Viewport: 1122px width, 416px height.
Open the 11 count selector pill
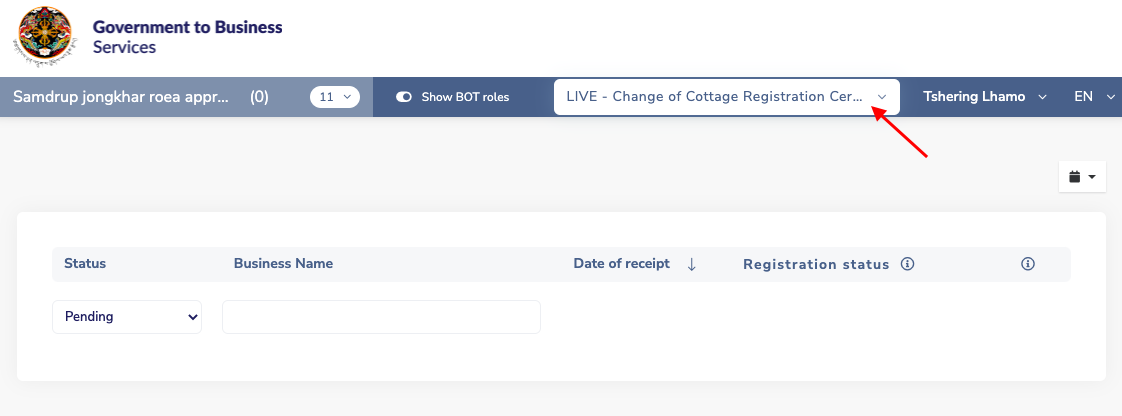[x=334, y=97]
